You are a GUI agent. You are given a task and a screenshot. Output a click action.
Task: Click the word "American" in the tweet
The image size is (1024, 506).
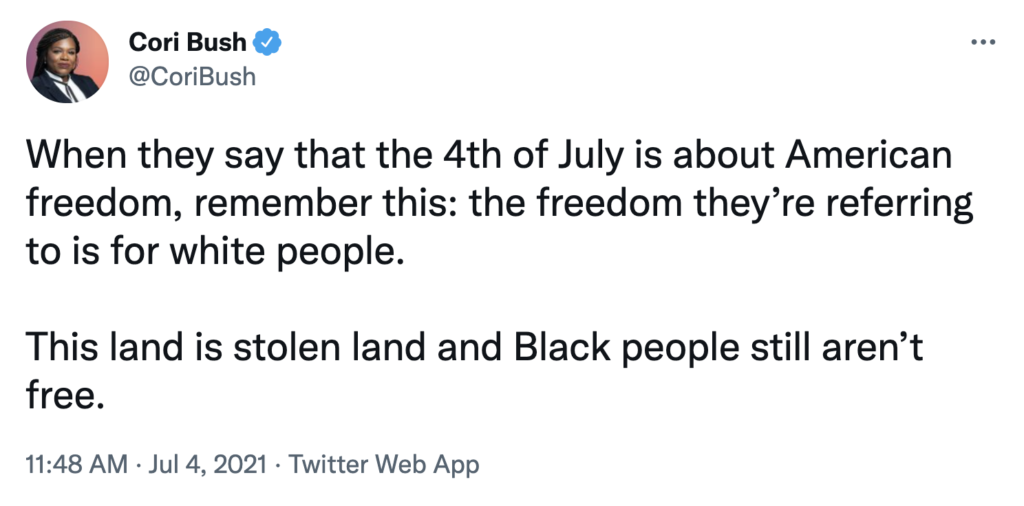(868, 157)
